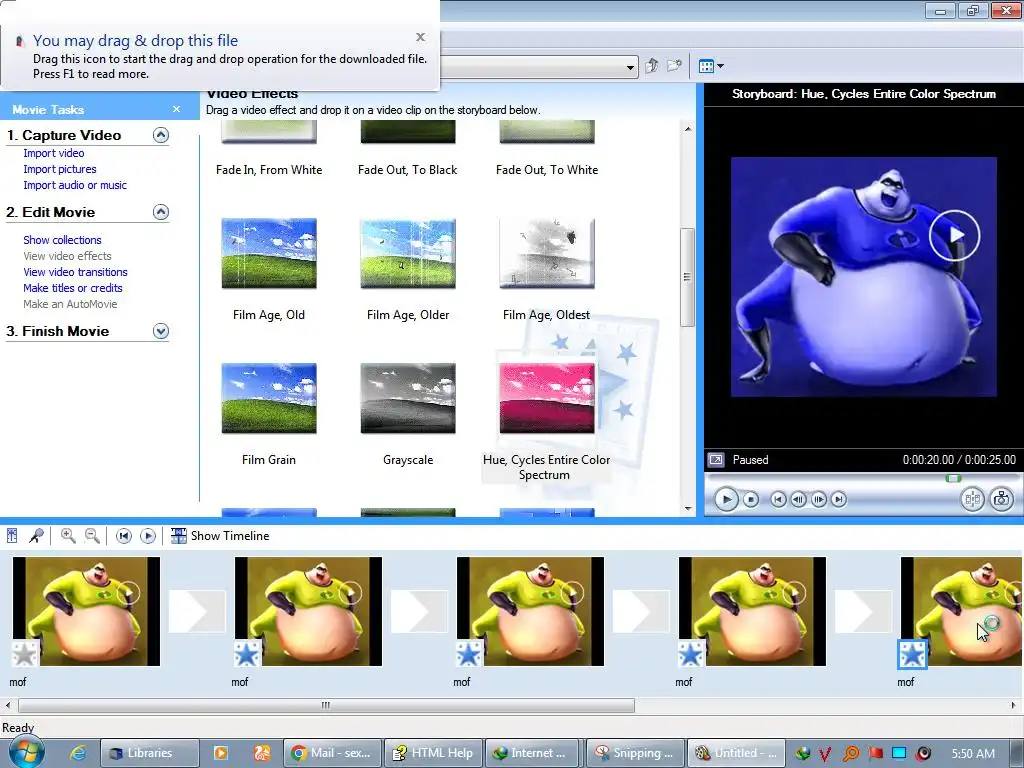Viewport: 1024px width, 768px height.
Task: Toggle full screen icon beside Paused
Action: (x=716, y=460)
